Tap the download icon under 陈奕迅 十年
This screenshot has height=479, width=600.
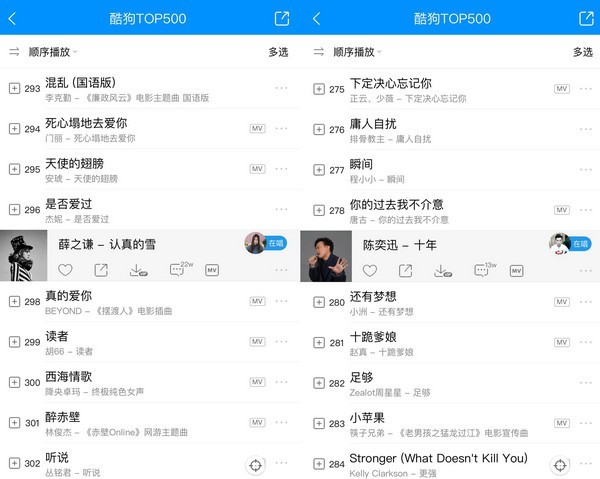click(443, 271)
